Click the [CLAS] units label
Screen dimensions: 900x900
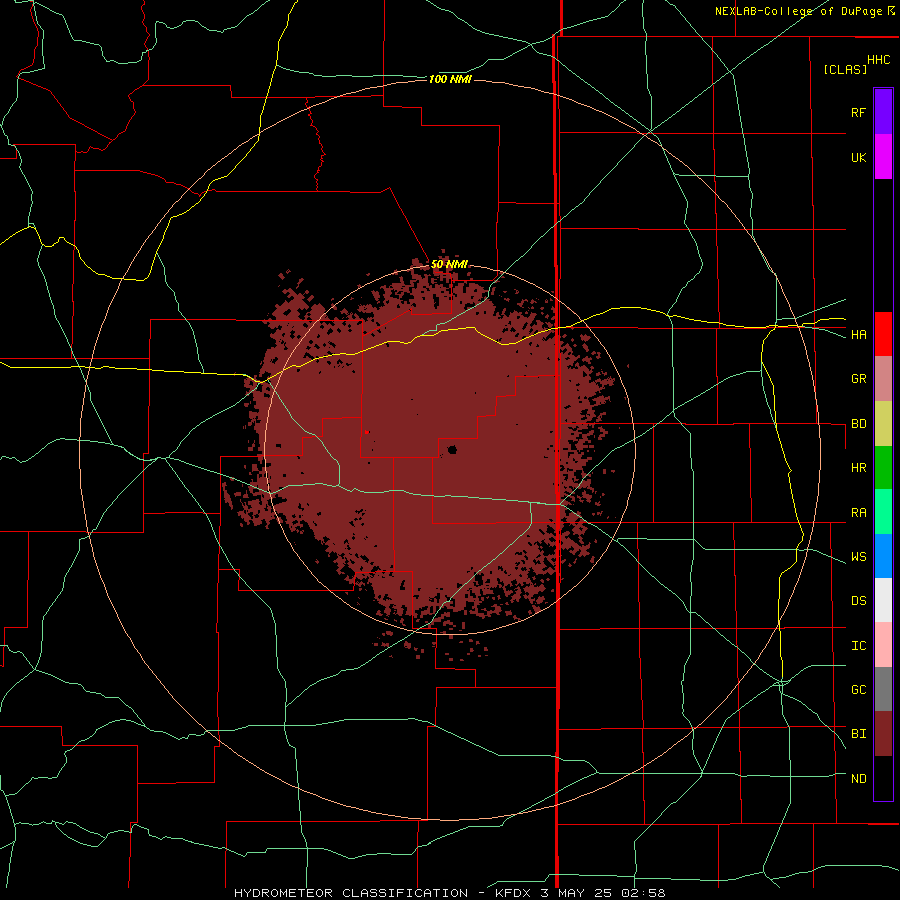(845, 69)
